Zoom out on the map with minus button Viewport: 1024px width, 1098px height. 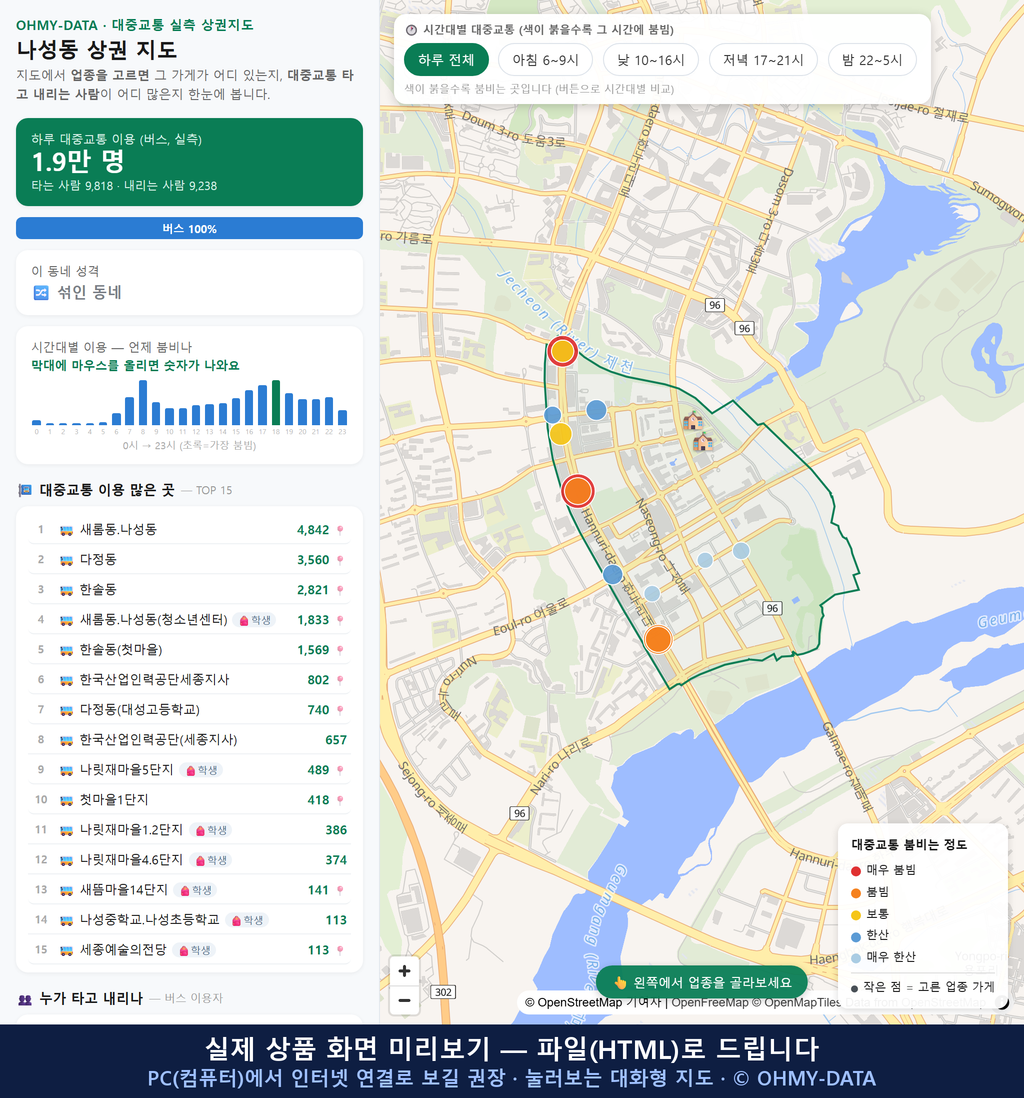[404, 1000]
